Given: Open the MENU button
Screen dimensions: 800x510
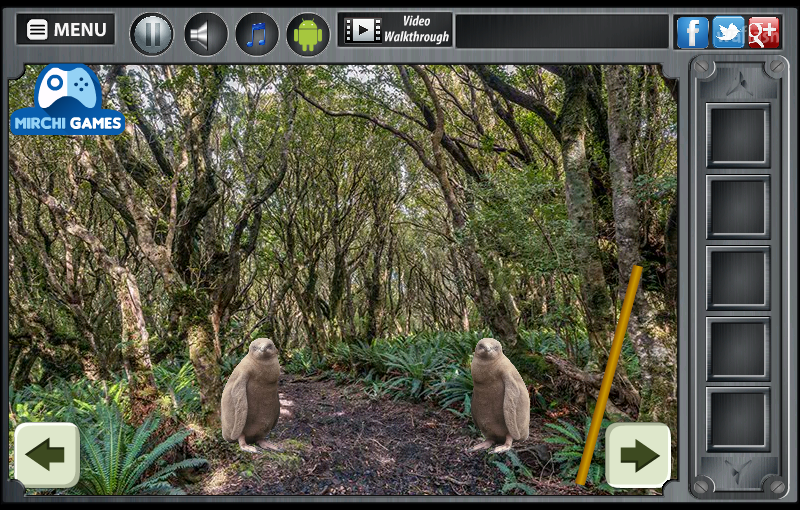Looking at the screenshot, I should click(65, 29).
